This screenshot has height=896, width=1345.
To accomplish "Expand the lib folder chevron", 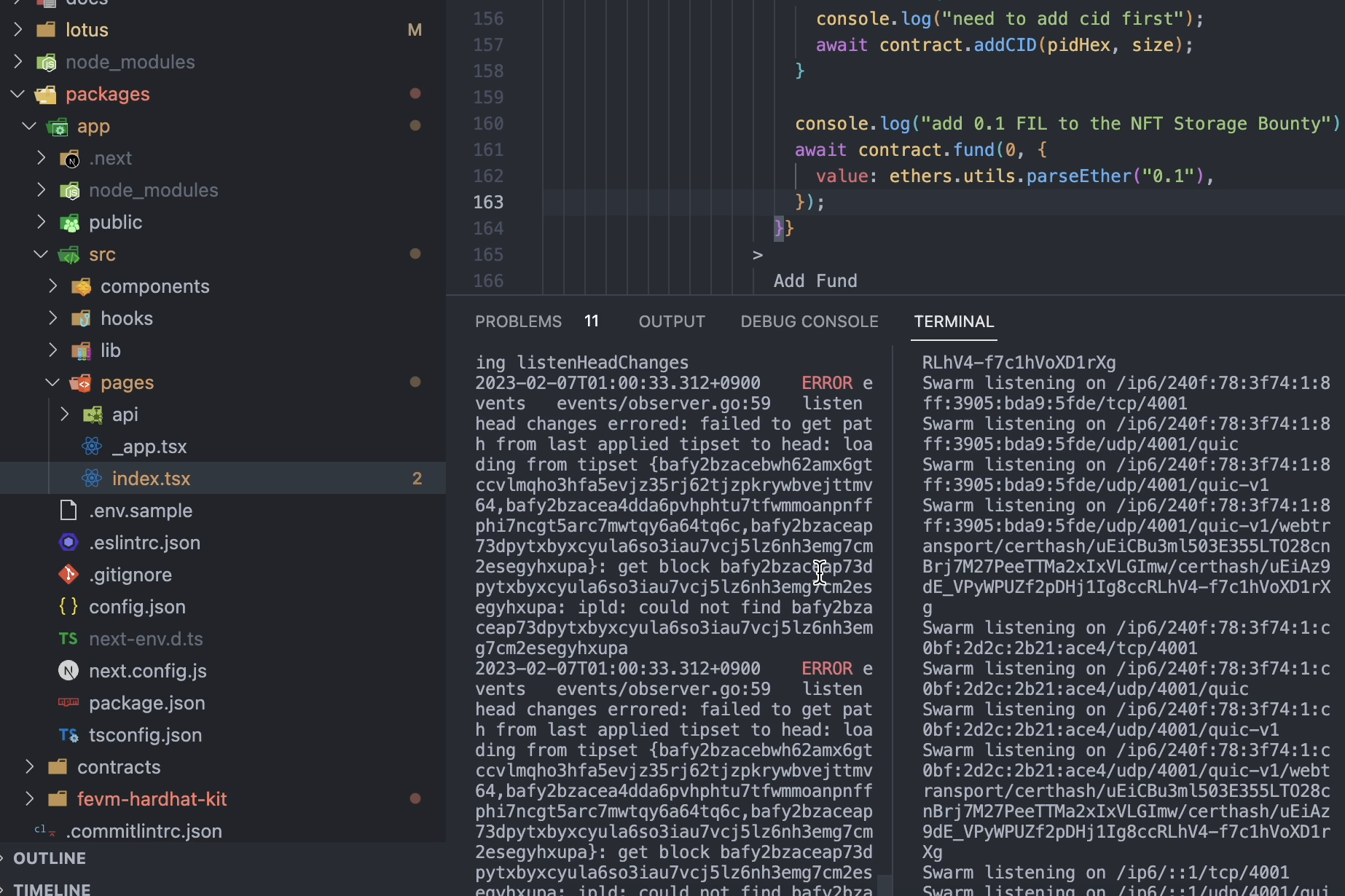I will 53,350.
